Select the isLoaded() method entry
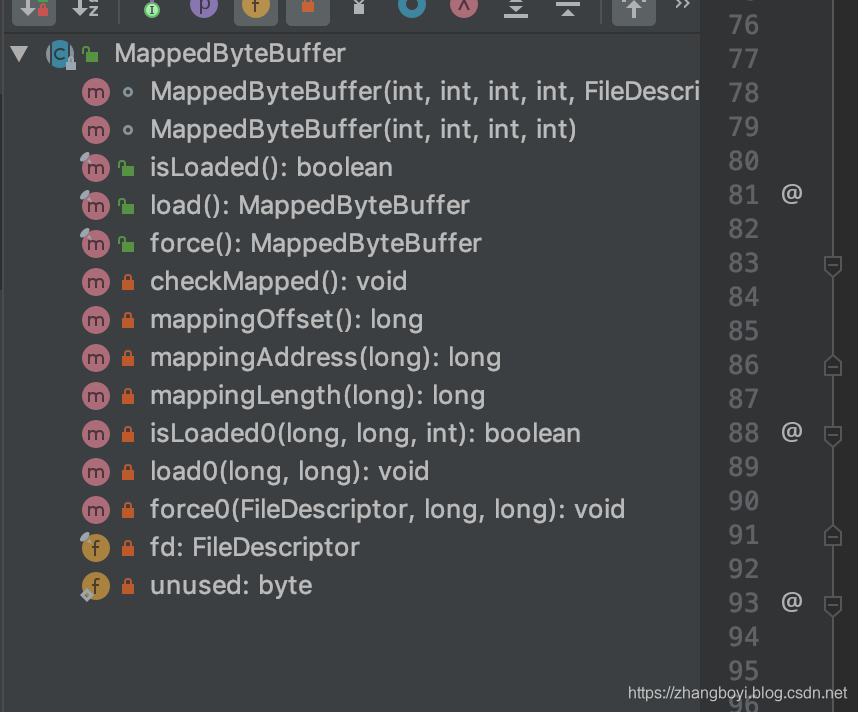Image resolution: width=858 pixels, height=712 pixels. click(x=270, y=167)
